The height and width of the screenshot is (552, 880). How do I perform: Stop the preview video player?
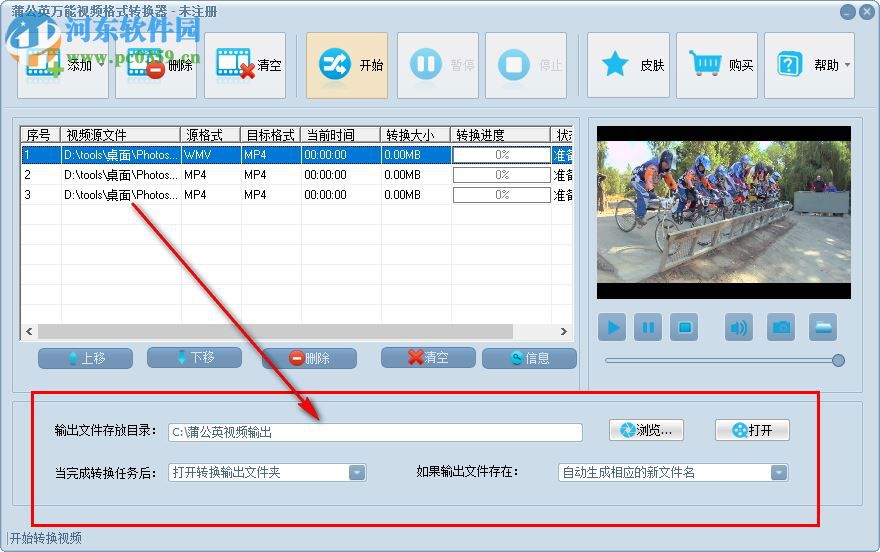(x=684, y=328)
